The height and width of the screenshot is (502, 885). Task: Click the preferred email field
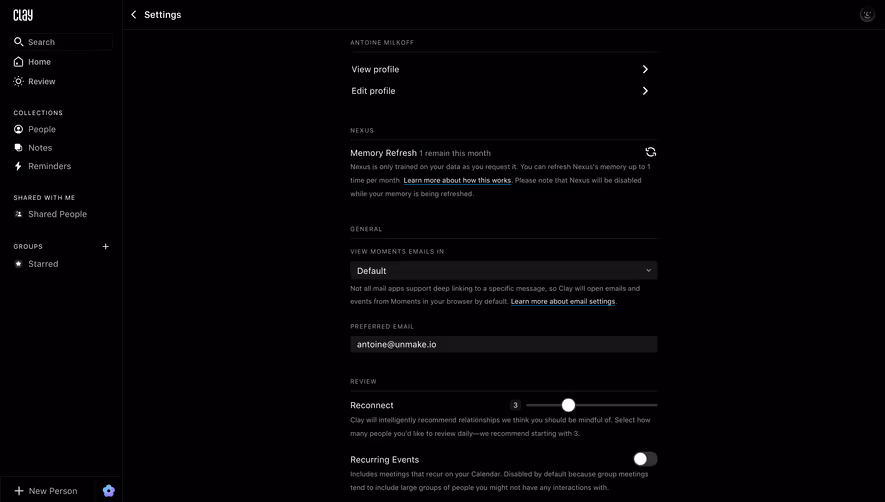pos(503,344)
